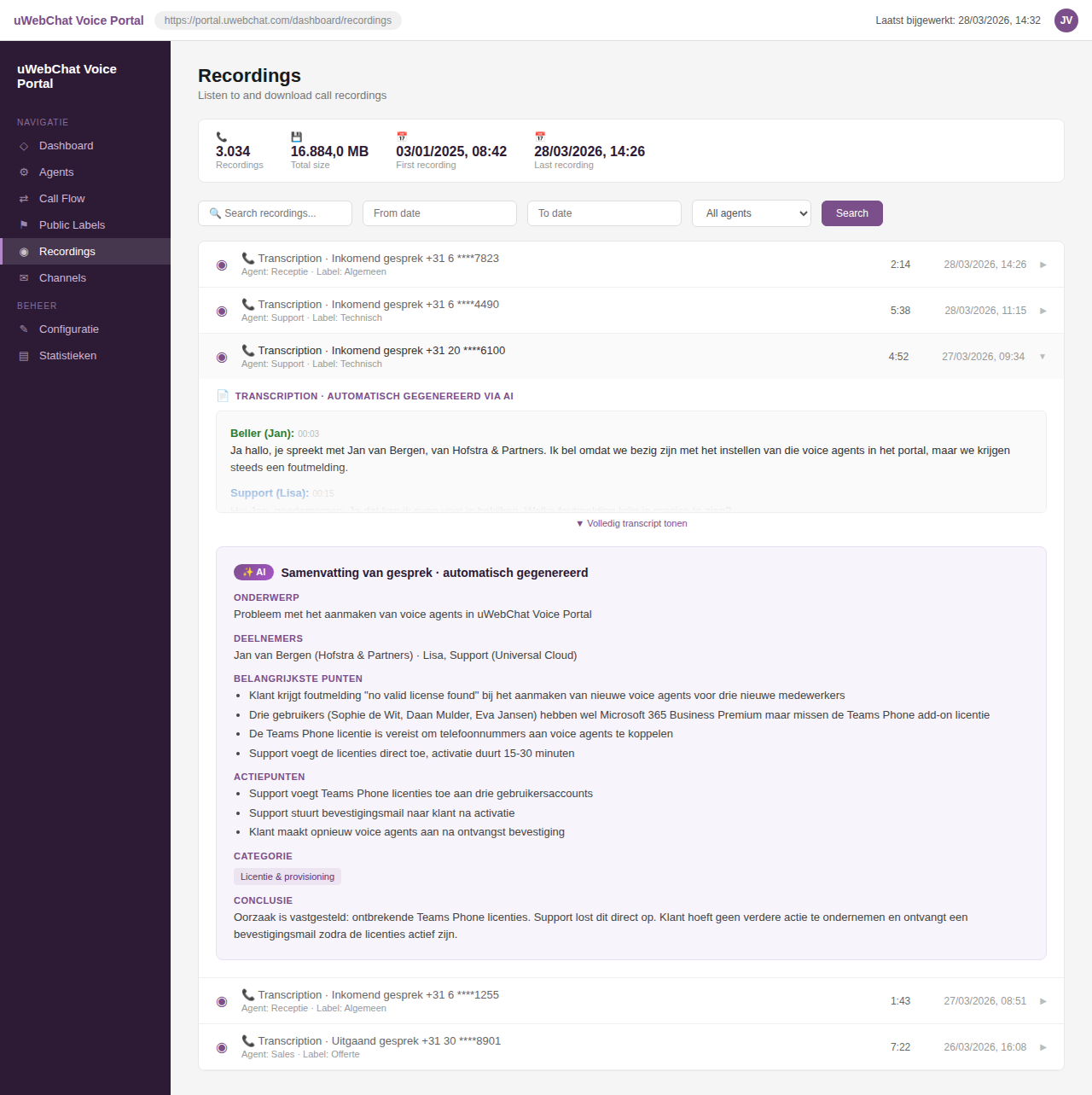This screenshot has height=1095, width=1092.
Task: Click the Call Flow icon
Action: [23, 199]
